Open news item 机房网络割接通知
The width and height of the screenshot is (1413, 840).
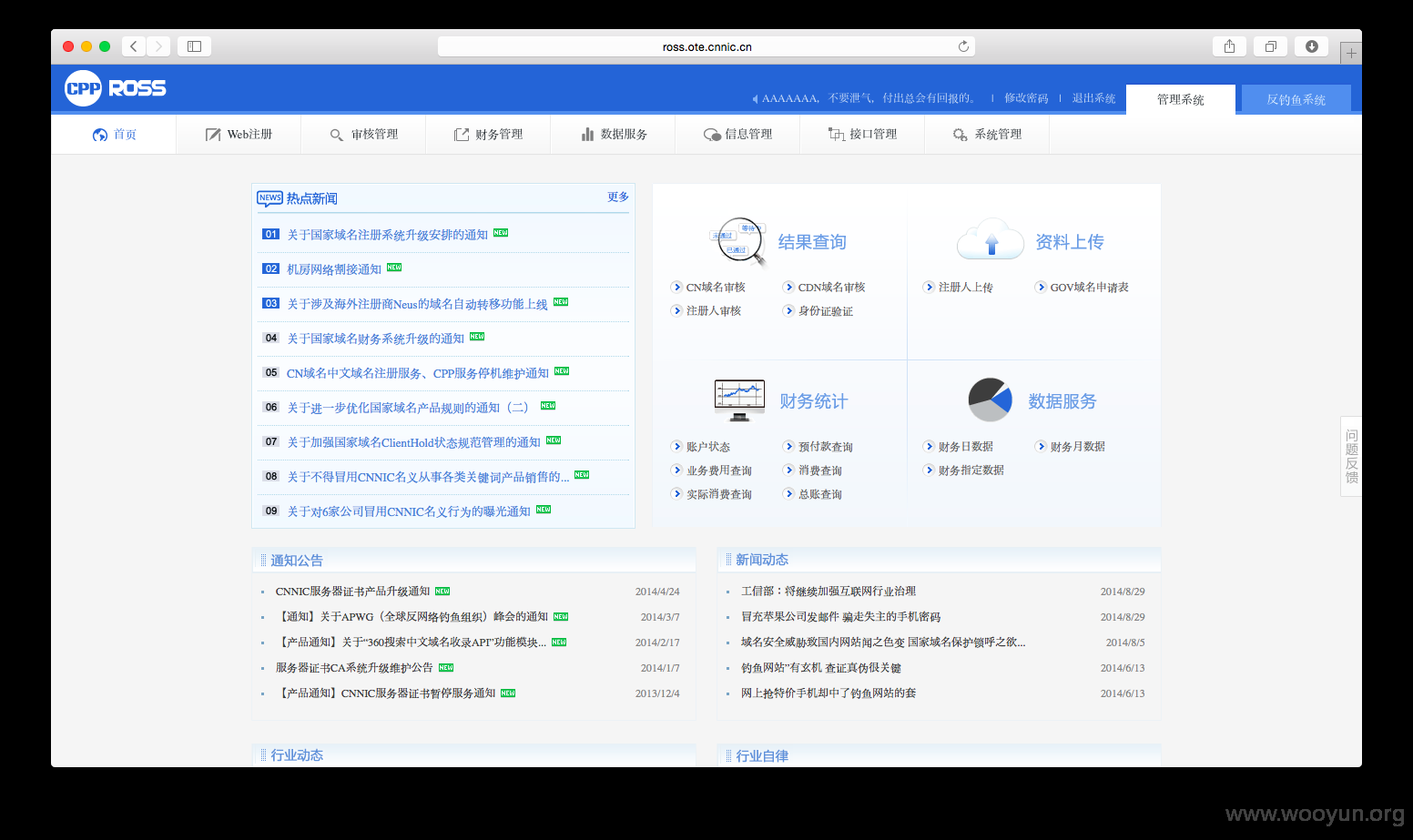pyautogui.click(x=334, y=269)
